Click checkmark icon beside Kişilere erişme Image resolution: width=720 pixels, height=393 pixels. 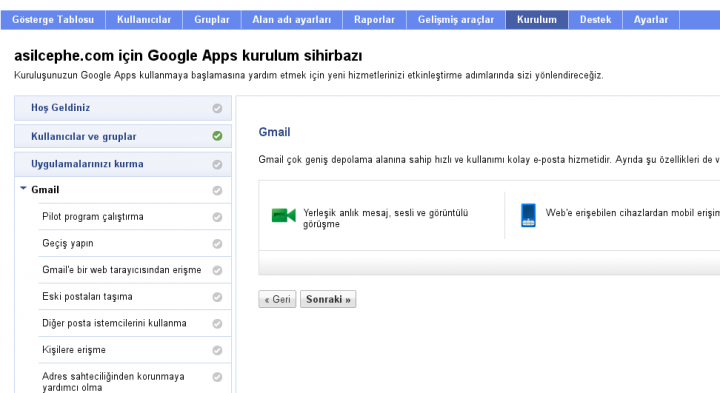click(x=217, y=350)
